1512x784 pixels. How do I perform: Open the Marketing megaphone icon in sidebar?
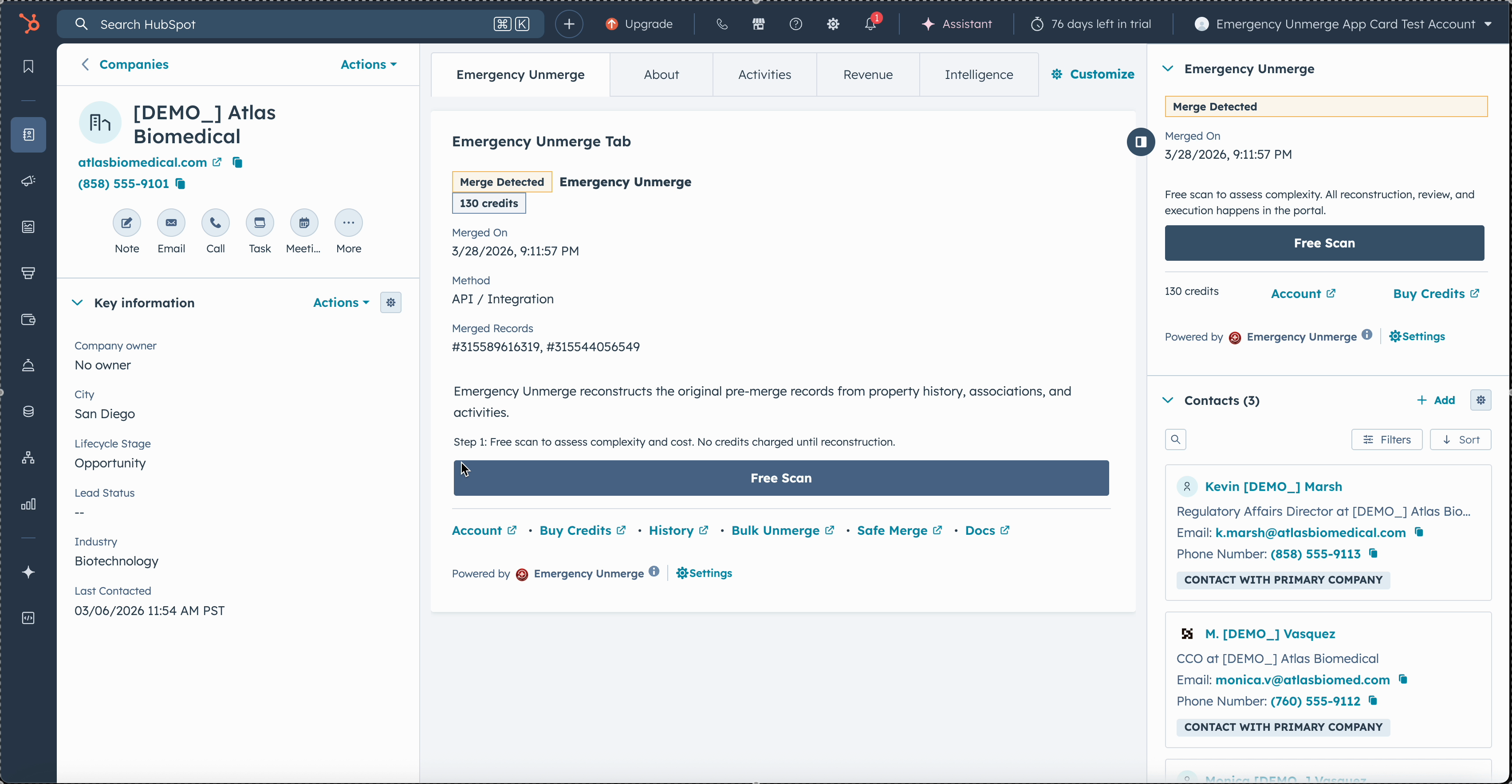pyautogui.click(x=28, y=181)
